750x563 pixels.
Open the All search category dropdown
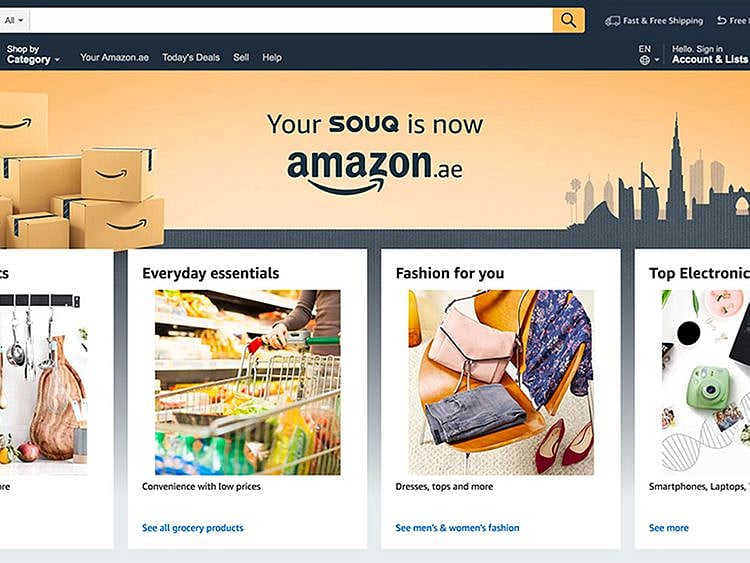(x=15, y=20)
